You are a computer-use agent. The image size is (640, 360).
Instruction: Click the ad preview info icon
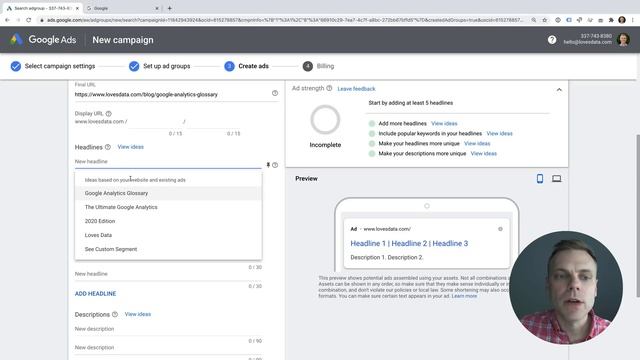click(x=500, y=229)
